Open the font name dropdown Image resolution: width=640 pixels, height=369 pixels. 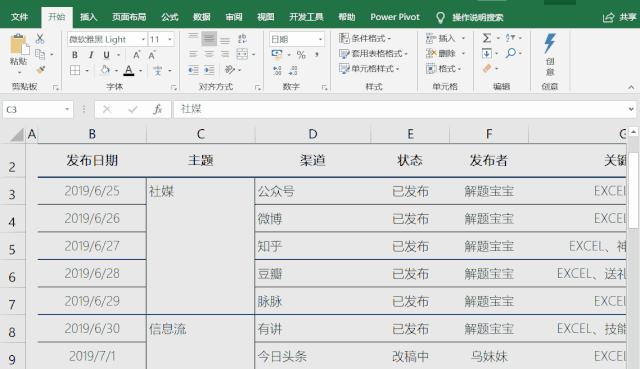143,39
